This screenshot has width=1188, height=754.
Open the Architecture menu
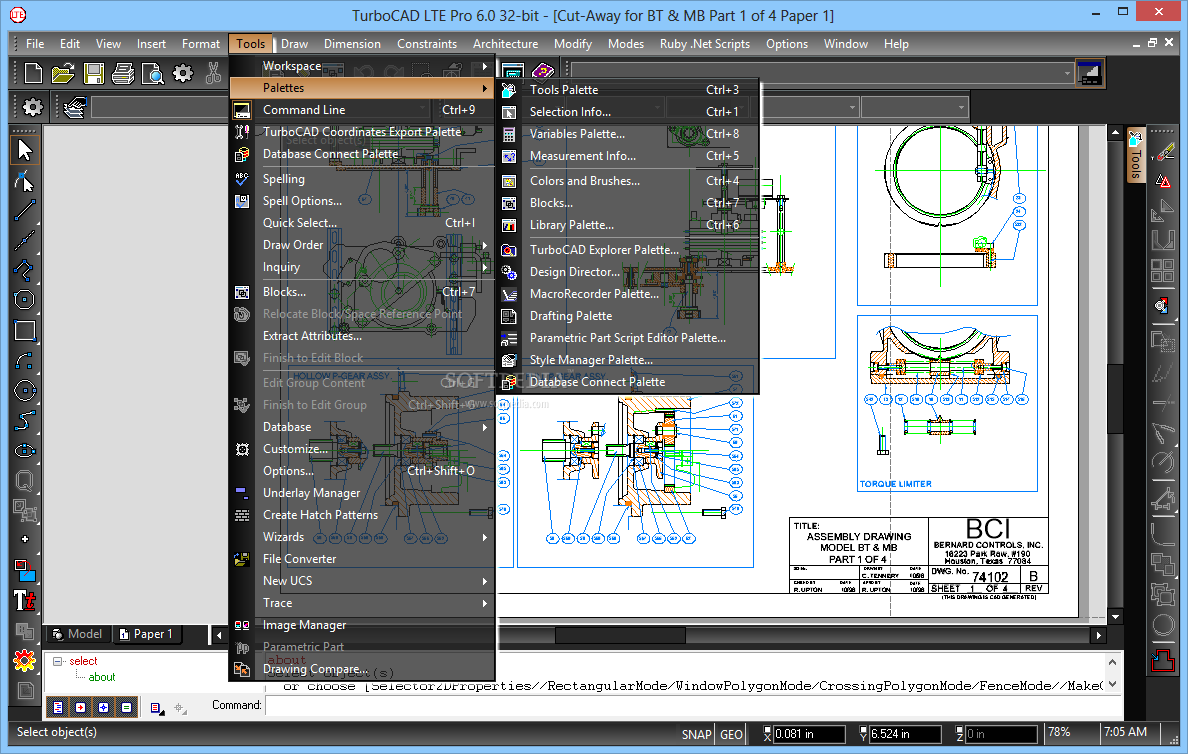click(505, 44)
